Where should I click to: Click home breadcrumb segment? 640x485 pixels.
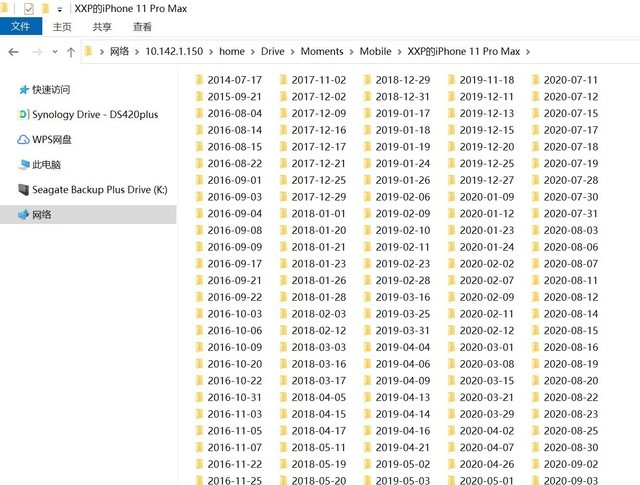point(232,51)
